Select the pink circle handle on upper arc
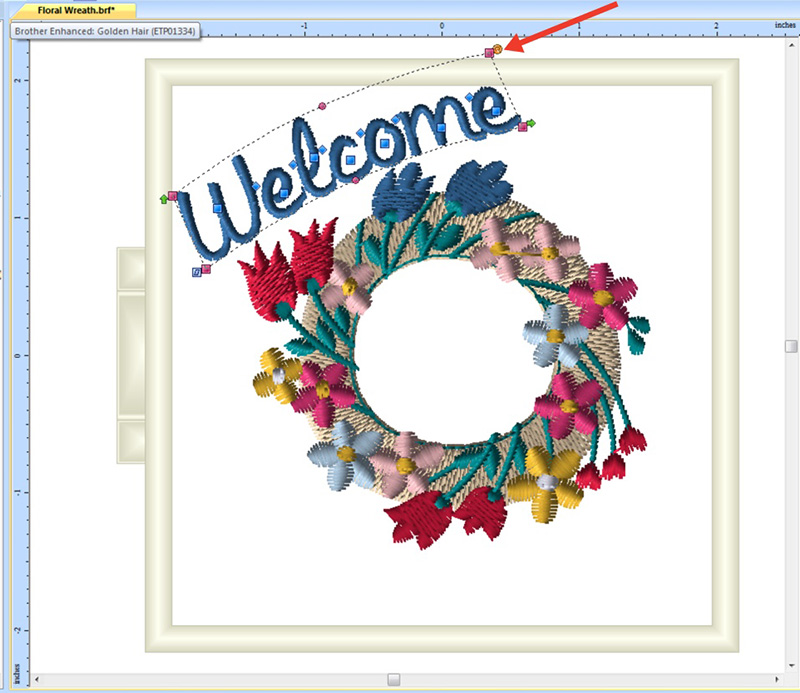 coord(322,105)
